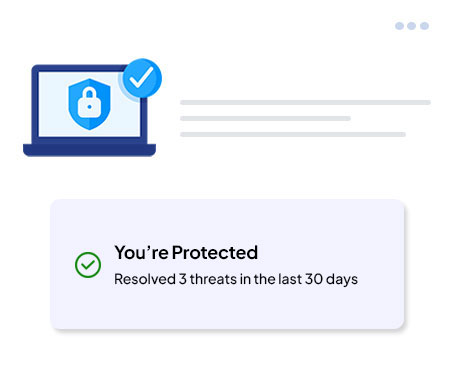Click the first dot of the ellipsis
Image resolution: width=454 pixels, height=367 pixels.
coord(399,26)
